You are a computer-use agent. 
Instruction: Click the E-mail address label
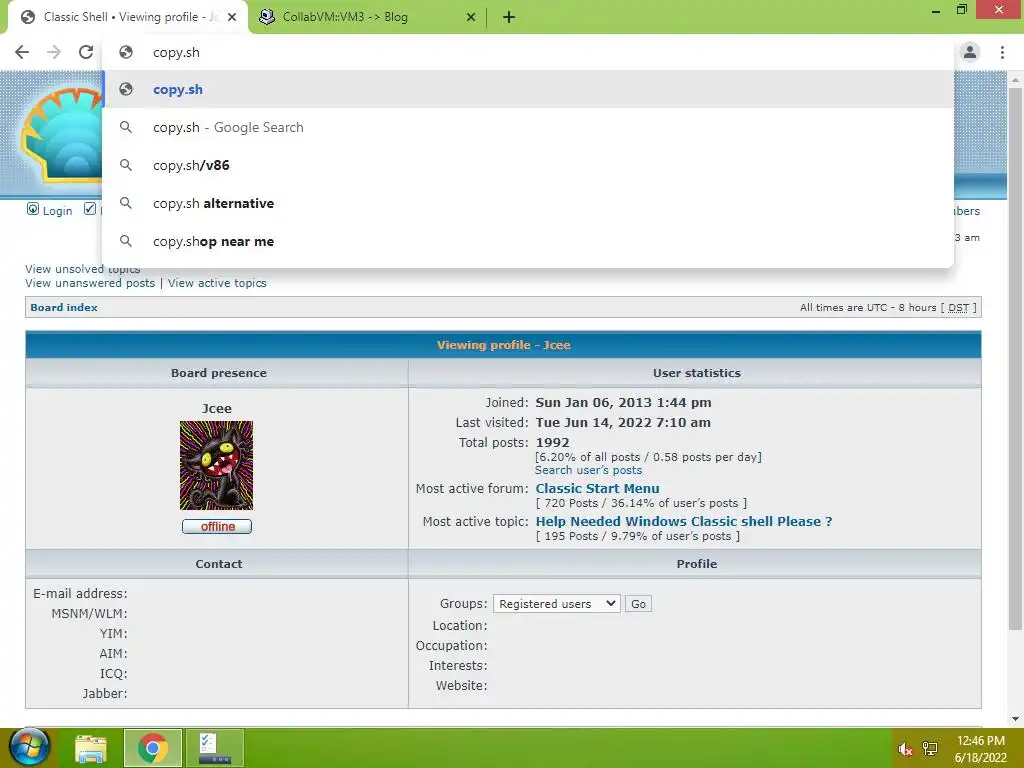(x=80, y=594)
